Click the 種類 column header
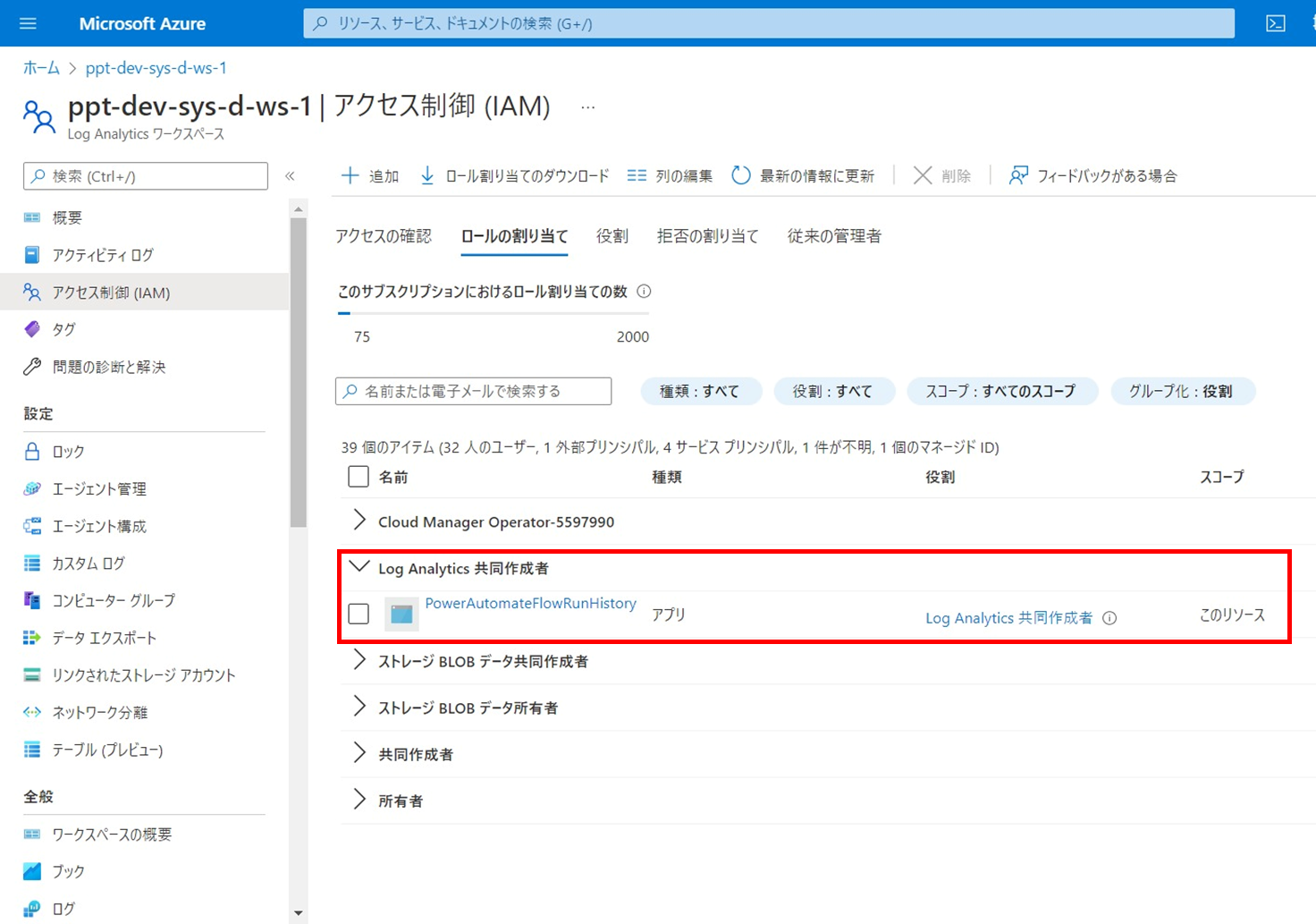Image resolution: width=1316 pixels, height=924 pixels. click(667, 477)
